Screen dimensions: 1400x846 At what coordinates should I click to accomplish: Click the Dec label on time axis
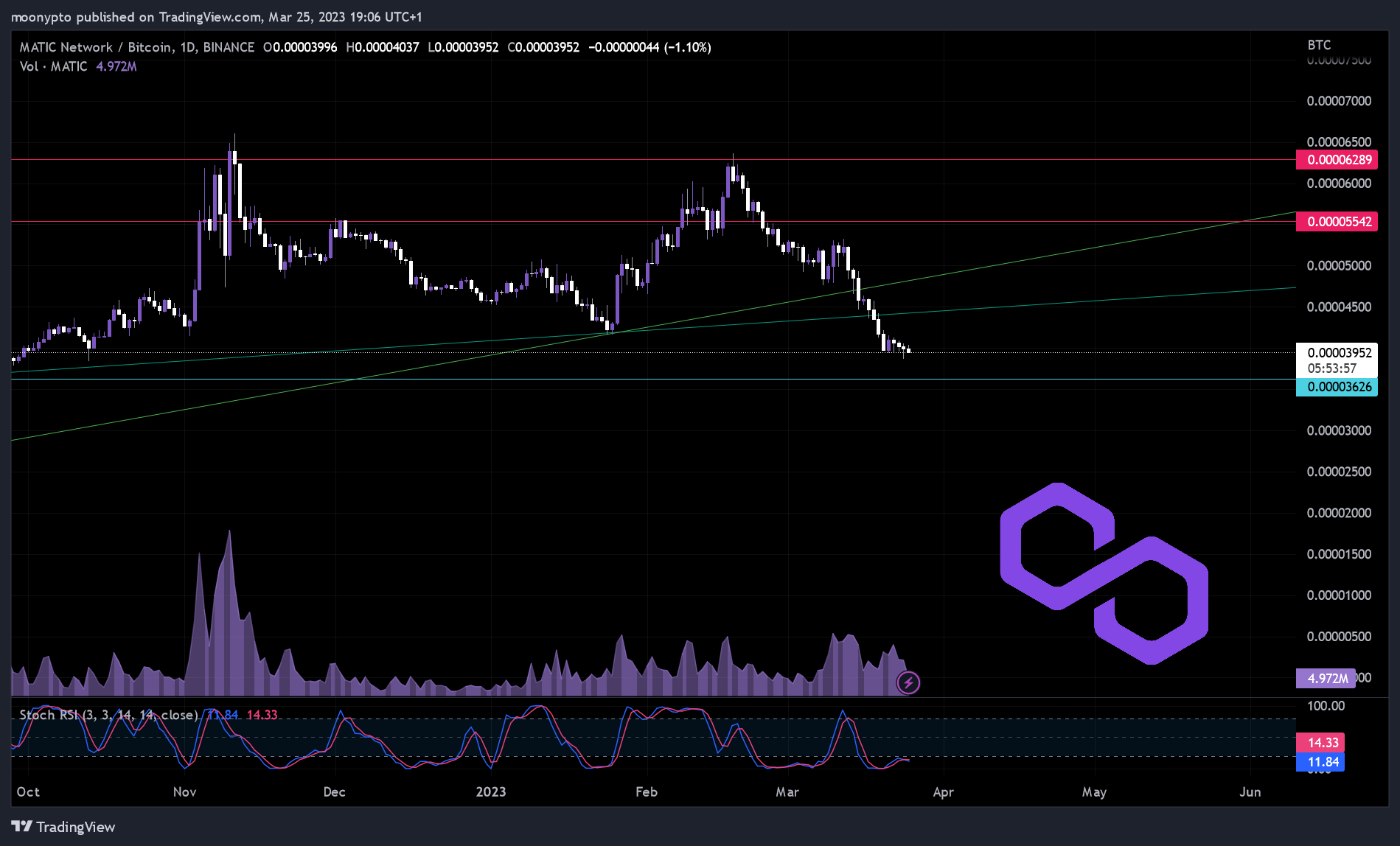click(x=334, y=792)
